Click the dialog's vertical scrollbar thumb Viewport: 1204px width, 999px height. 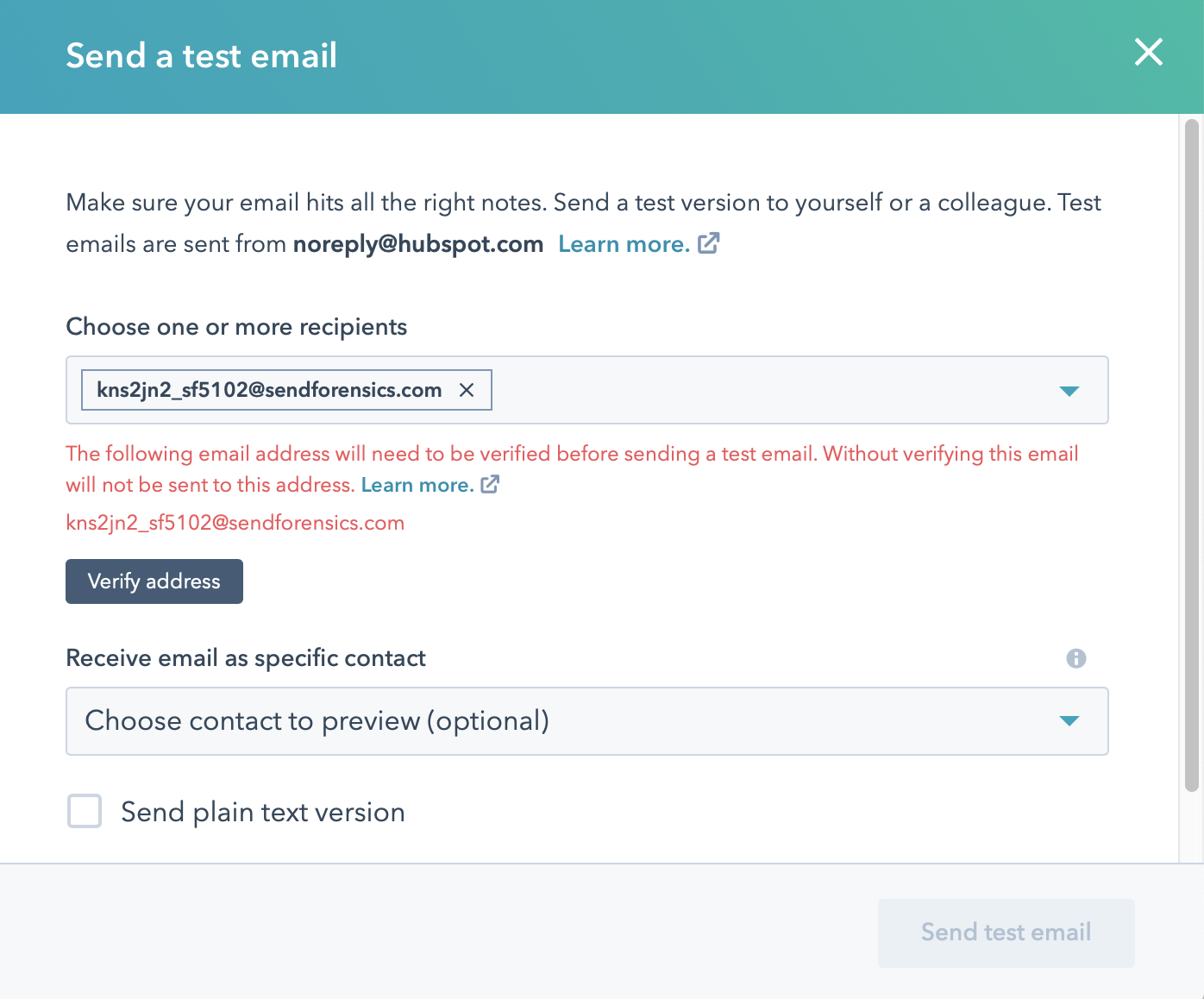pyautogui.click(x=1192, y=456)
